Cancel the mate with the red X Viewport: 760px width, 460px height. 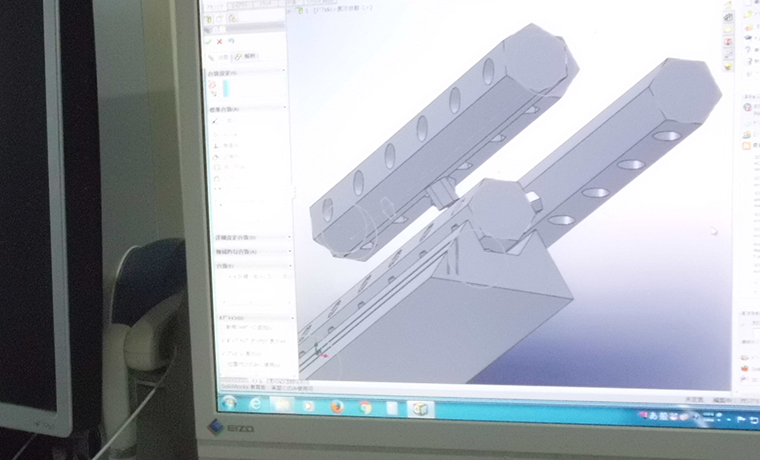coord(220,42)
